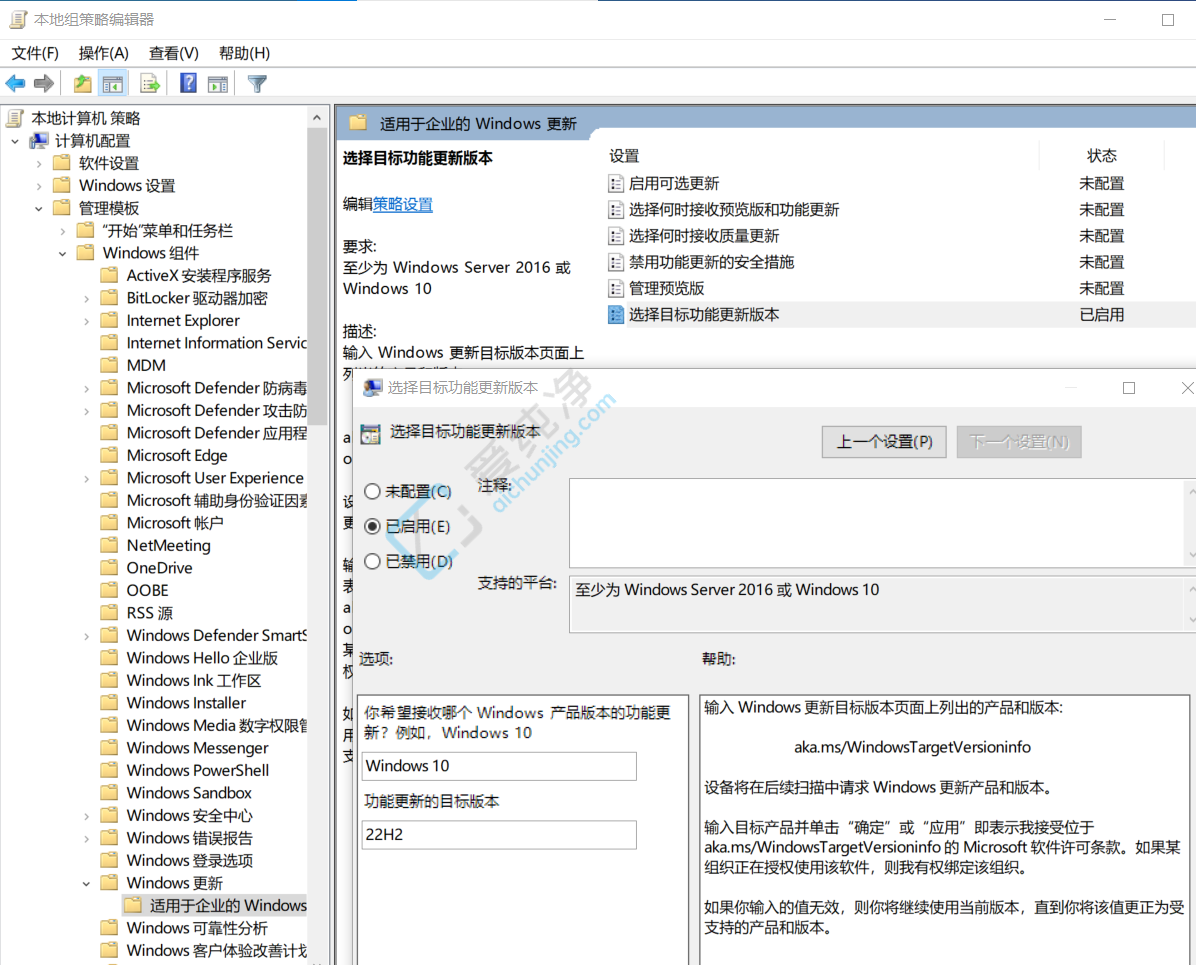Select the Windows 安全中心 tree item
This screenshot has width=1196, height=965.
189,815
